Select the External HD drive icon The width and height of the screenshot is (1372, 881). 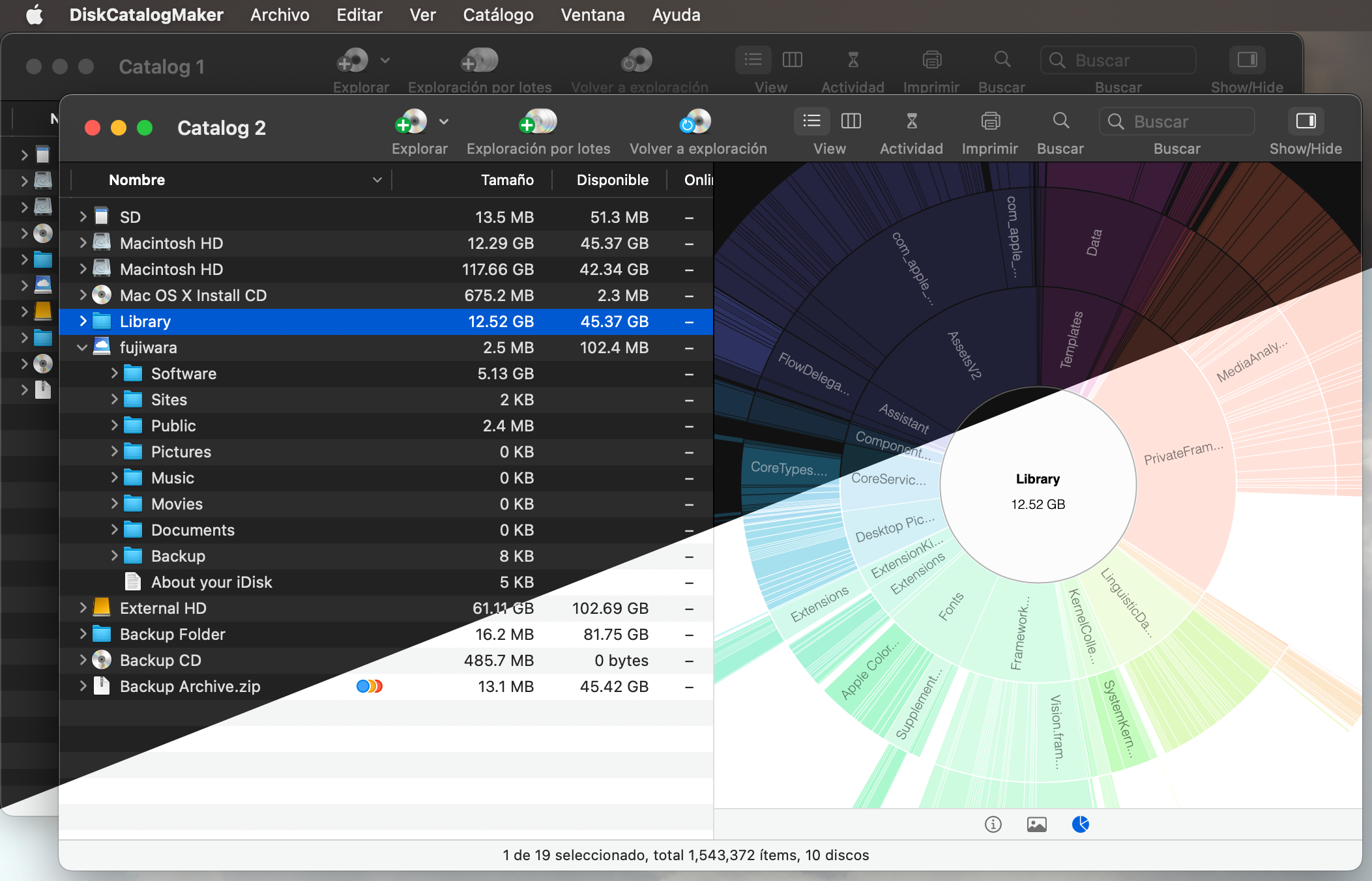(x=102, y=607)
